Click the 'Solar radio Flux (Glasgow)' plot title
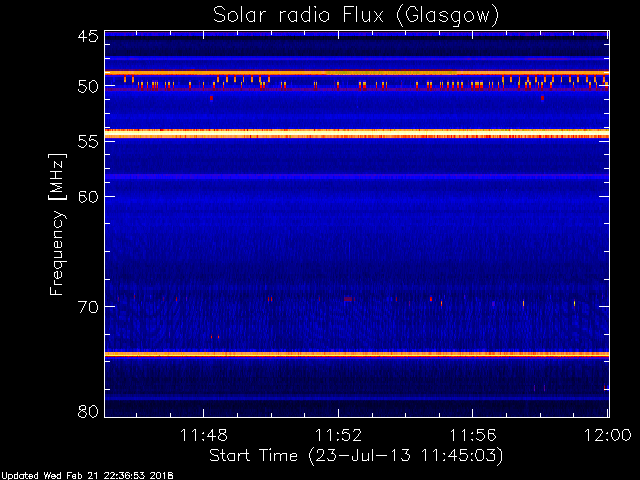The height and width of the screenshot is (480, 640). [355, 15]
